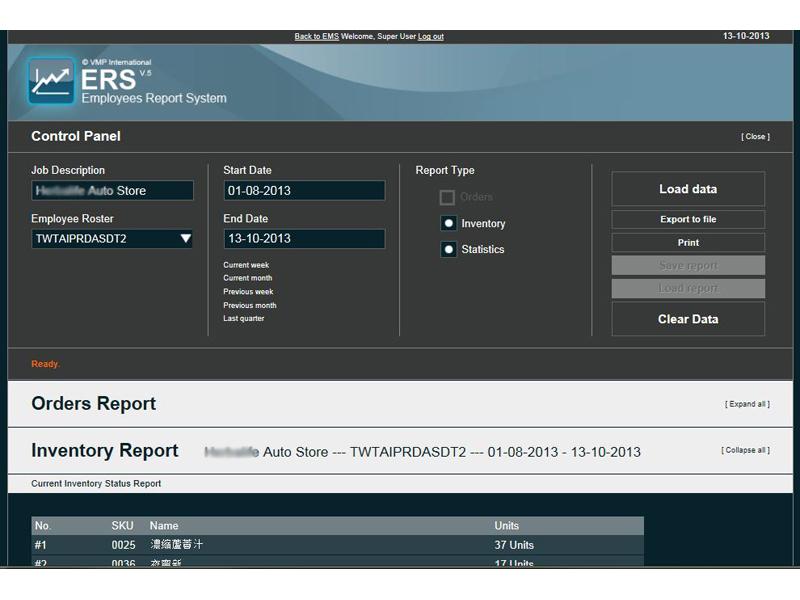Select Current month date shortcut

(247, 278)
